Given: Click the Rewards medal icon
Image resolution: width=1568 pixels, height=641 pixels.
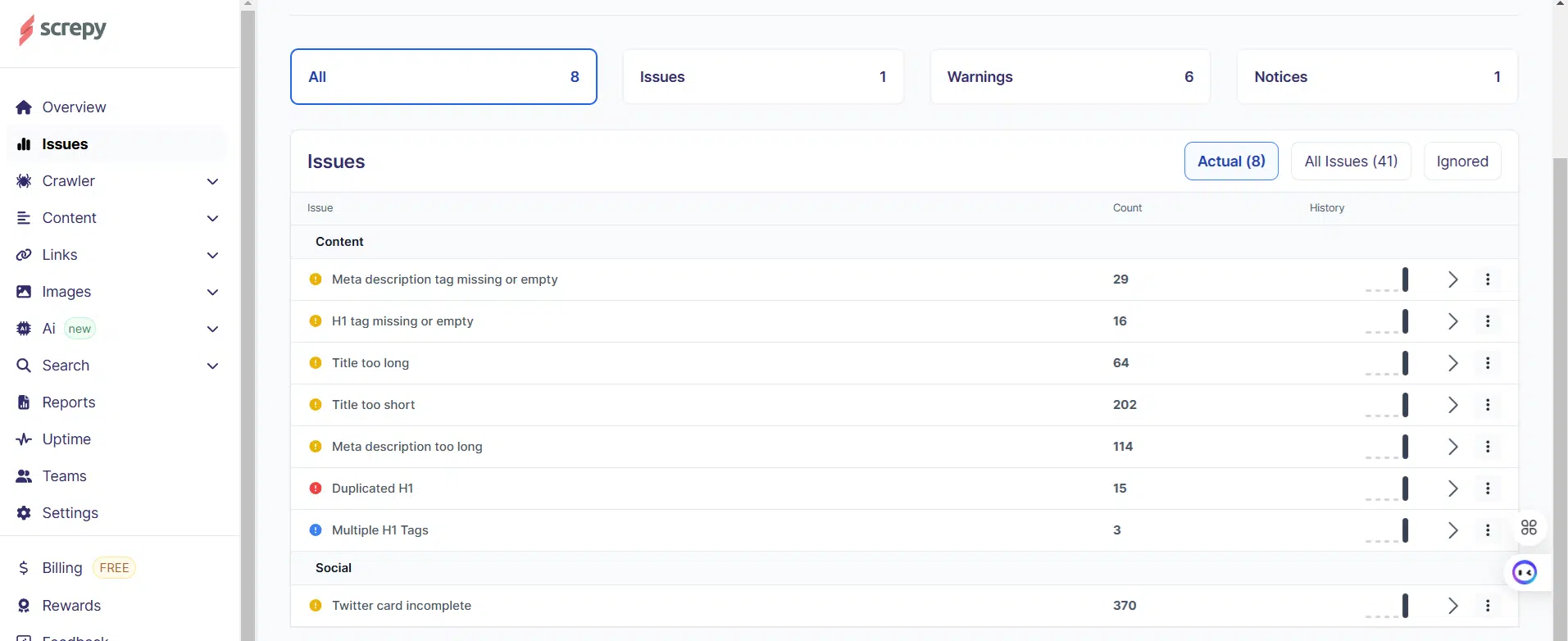Looking at the screenshot, I should pyautogui.click(x=24, y=606).
